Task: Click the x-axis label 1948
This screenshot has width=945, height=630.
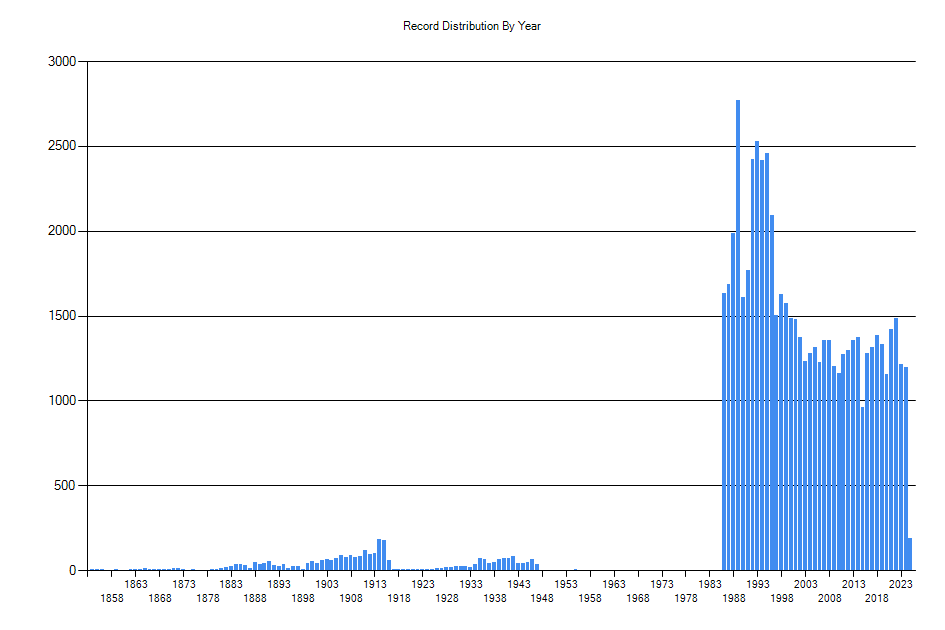Action: coord(542,598)
